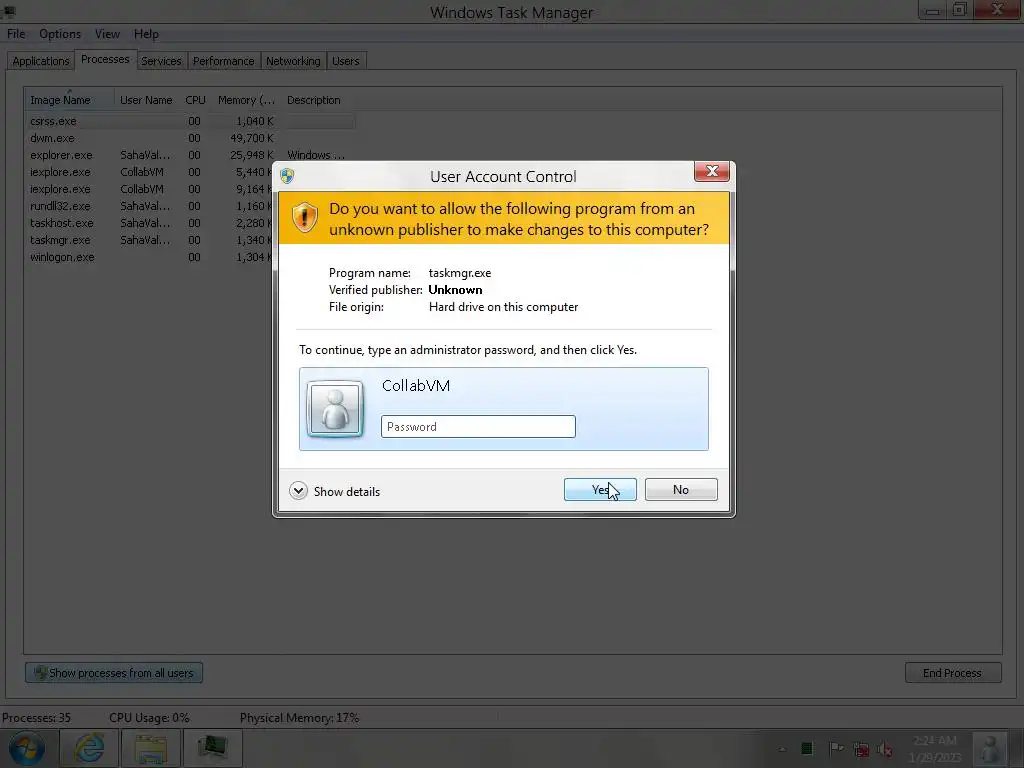Viewport: 1024px width, 768px height.
Task: Click the Task Manager title bar icon
Action: pos(8,11)
